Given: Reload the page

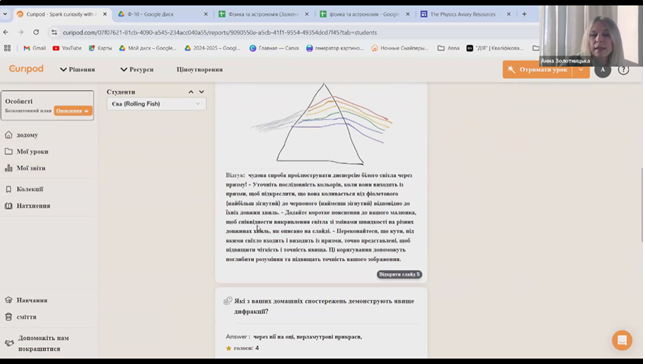Looking at the screenshot, I should click(x=36, y=32).
